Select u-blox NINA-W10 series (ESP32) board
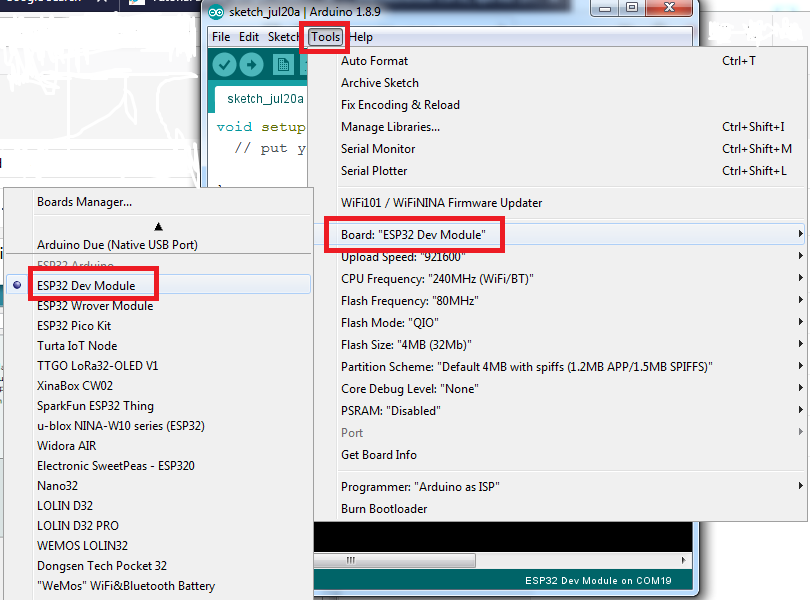This screenshot has width=810, height=600. pos(159,426)
